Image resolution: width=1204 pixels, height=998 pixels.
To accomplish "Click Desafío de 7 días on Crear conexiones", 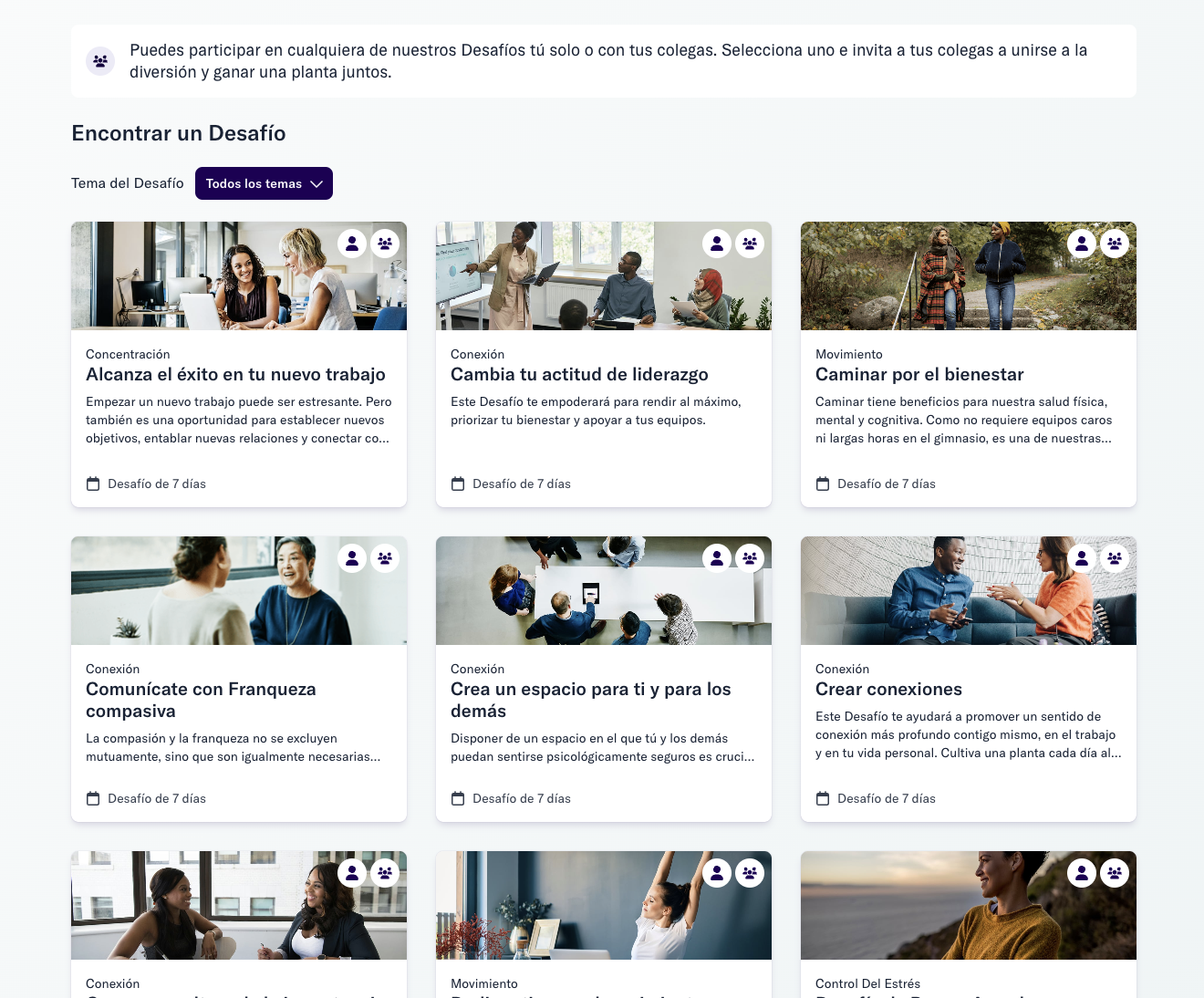I will pos(887,798).
